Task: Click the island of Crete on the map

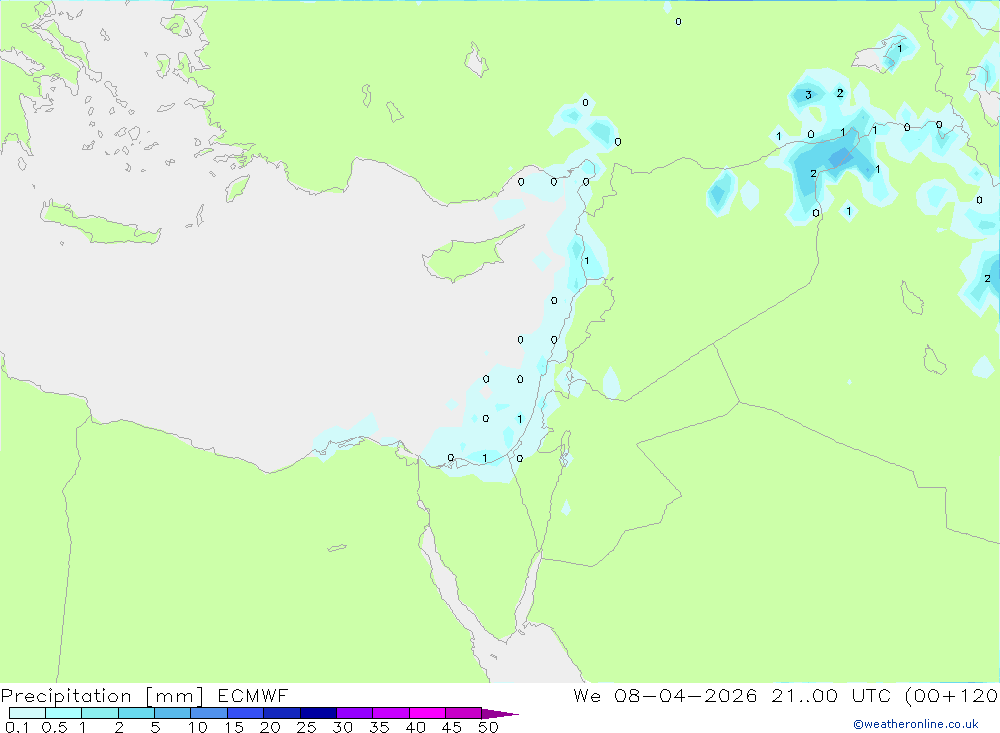Action: (100, 223)
